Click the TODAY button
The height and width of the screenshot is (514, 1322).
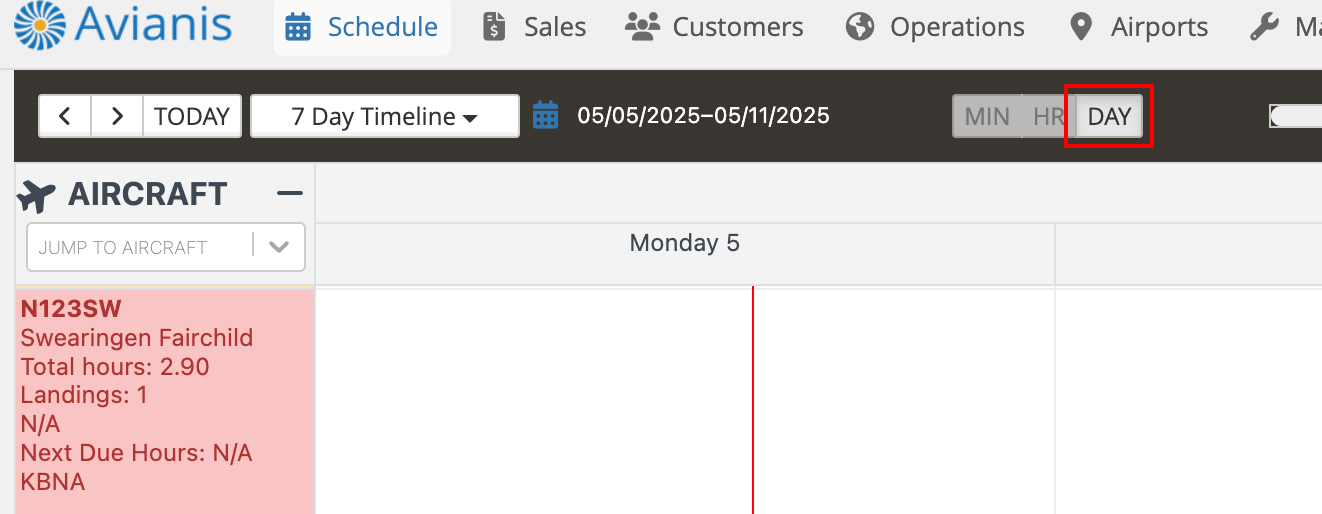click(x=192, y=116)
